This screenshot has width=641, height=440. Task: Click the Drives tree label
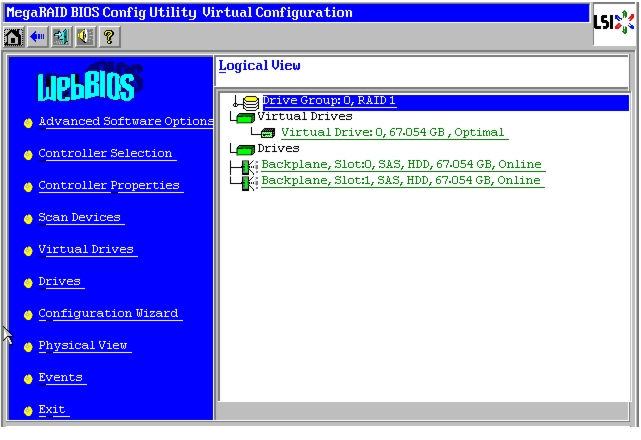pyautogui.click(x=278, y=148)
